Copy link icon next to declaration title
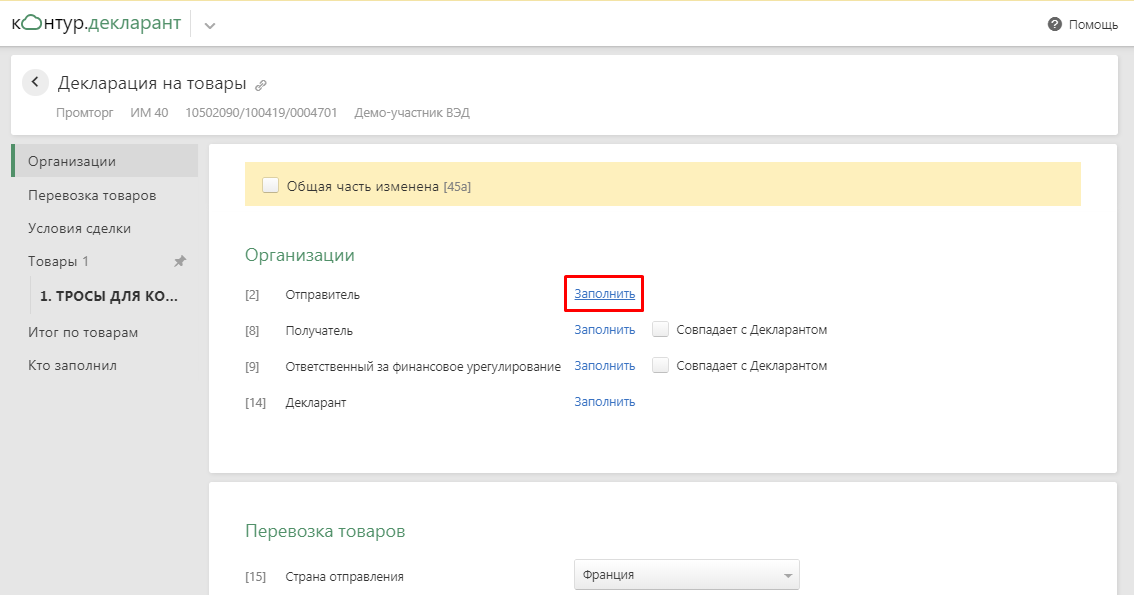The width and height of the screenshot is (1134, 595). coord(261,85)
